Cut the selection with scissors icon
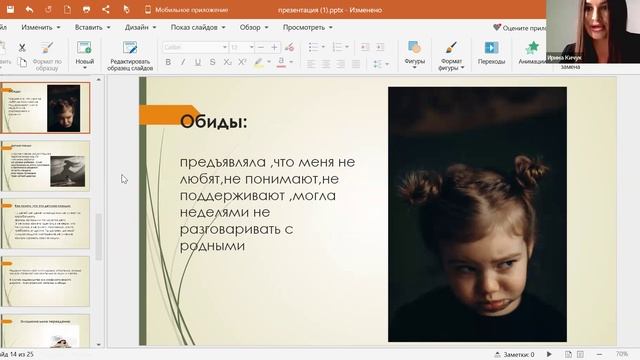The width and height of the screenshot is (640, 360). click(22, 48)
